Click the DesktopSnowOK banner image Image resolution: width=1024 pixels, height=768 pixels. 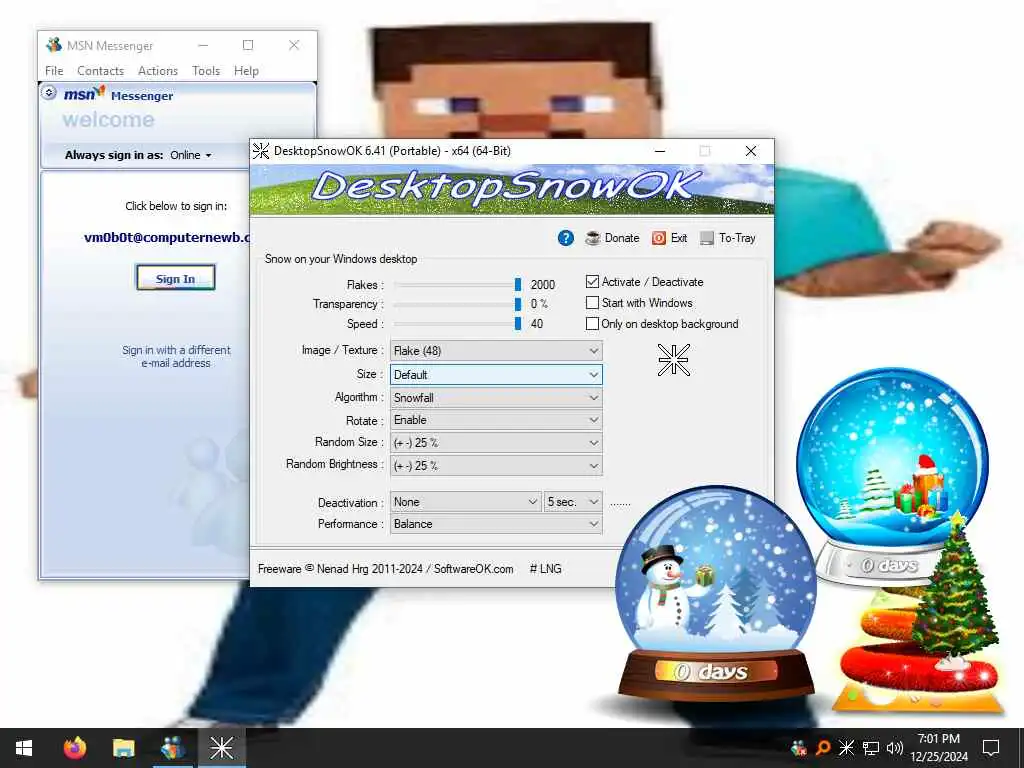(512, 189)
